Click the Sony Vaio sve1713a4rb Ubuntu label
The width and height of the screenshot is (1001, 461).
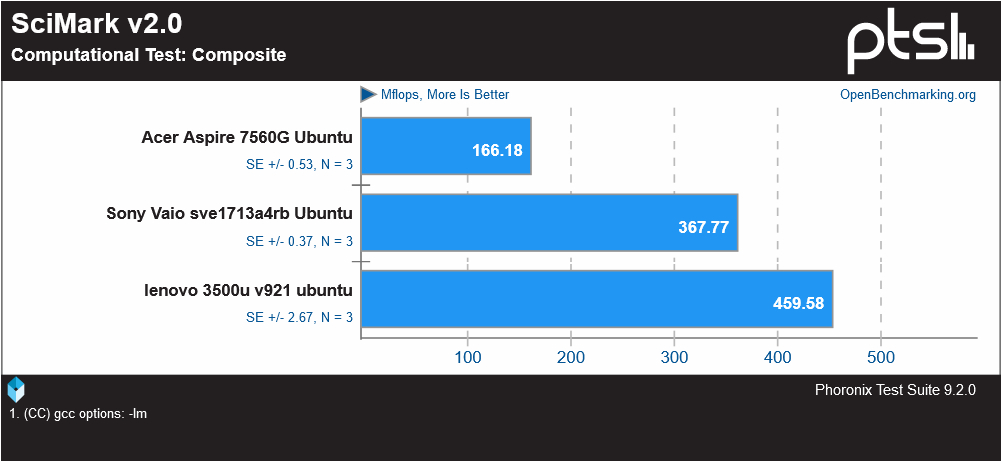pos(230,213)
